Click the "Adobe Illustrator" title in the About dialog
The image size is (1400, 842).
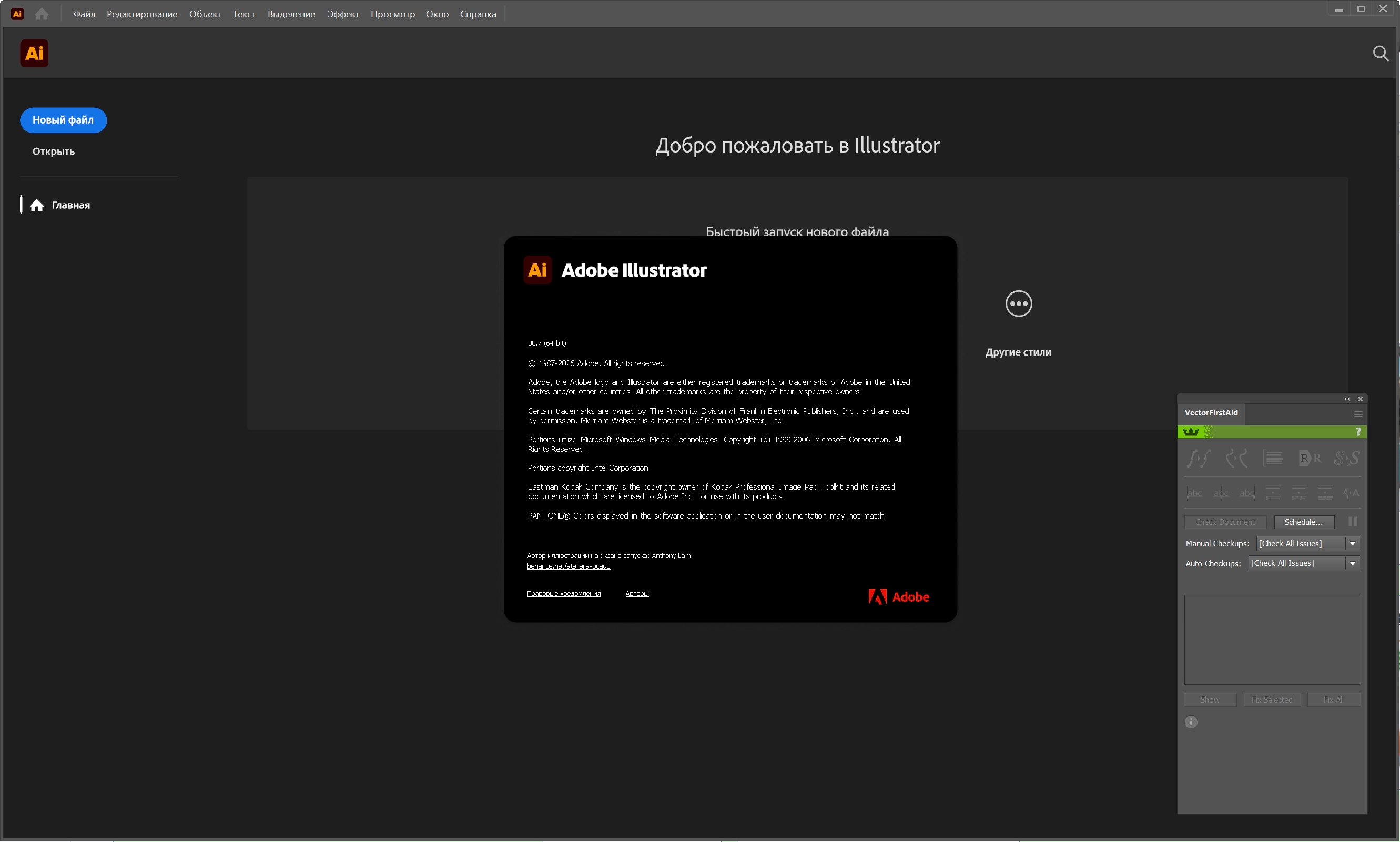(634, 270)
